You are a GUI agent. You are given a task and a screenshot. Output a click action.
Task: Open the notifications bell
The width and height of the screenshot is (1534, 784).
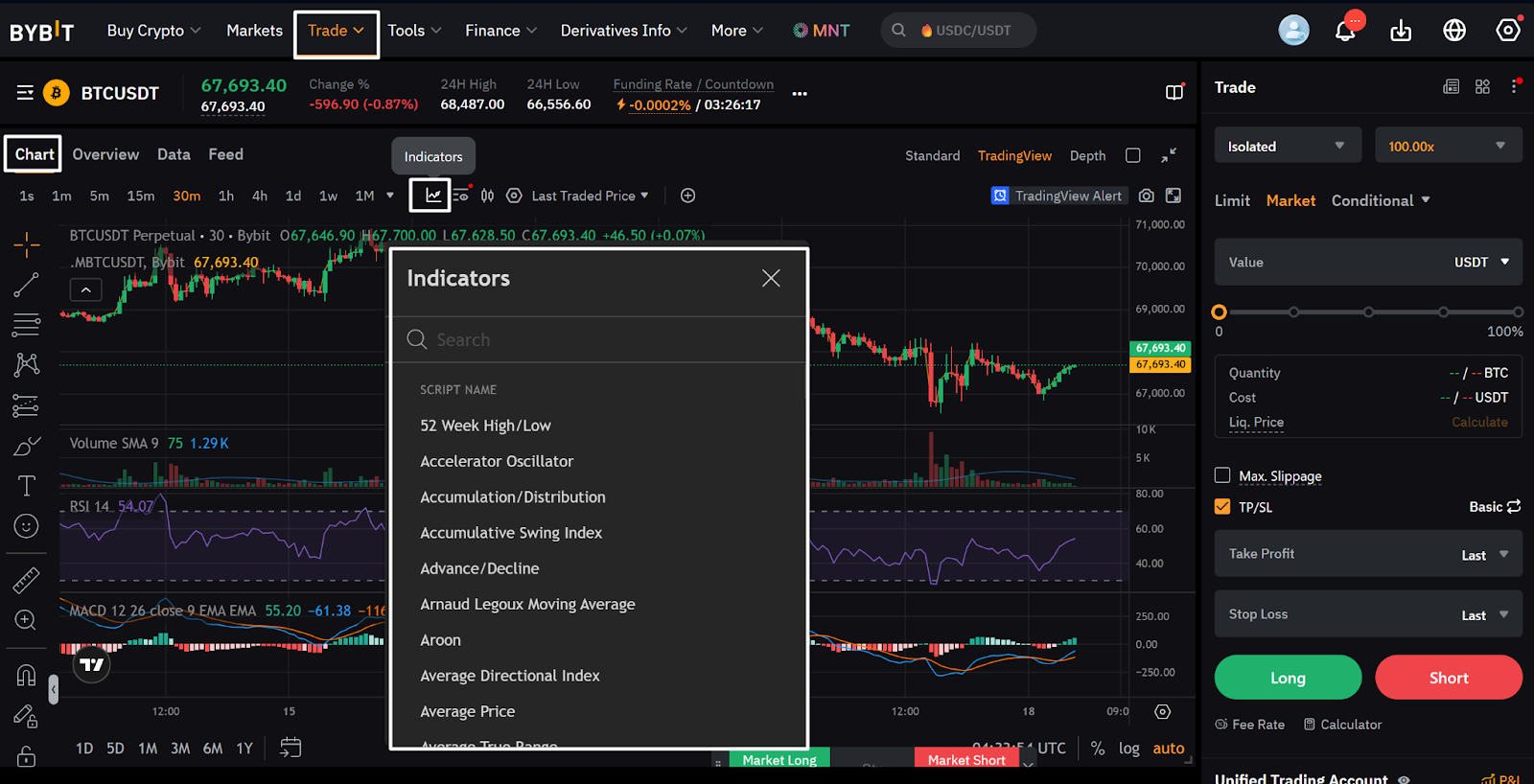(x=1346, y=31)
